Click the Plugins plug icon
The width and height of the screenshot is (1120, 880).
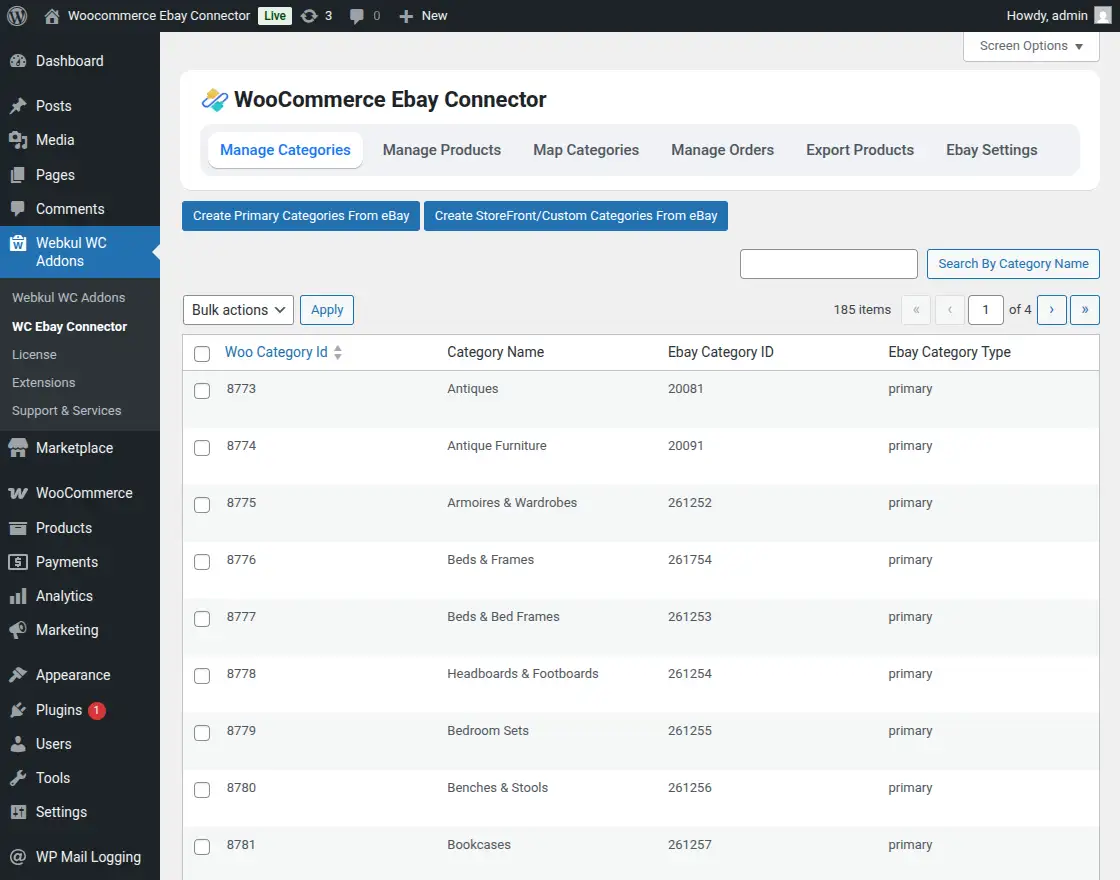coord(18,710)
